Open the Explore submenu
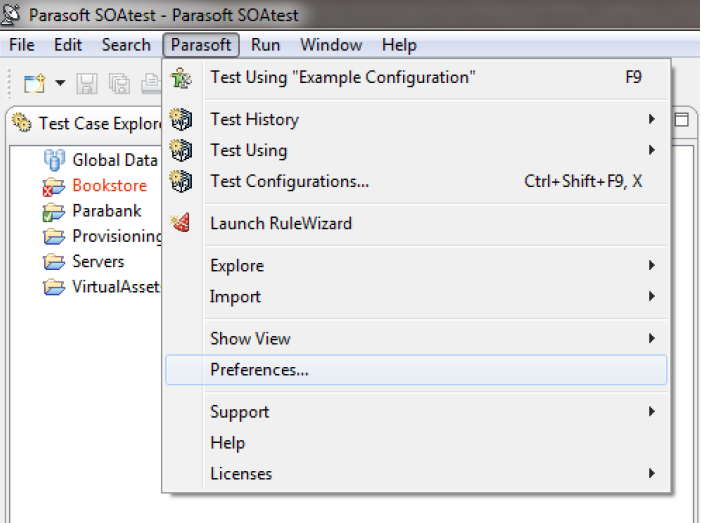This screenshot has width=701, height=523. [416, 266]
